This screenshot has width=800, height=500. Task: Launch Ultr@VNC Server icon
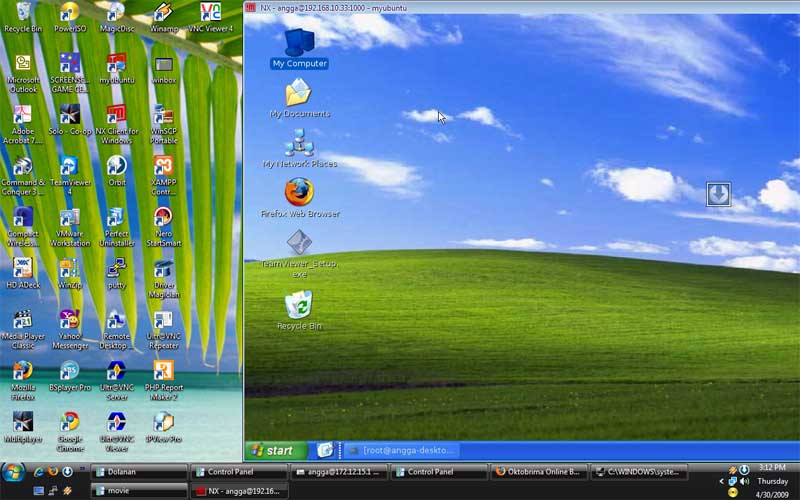click(x=116, y=381)
